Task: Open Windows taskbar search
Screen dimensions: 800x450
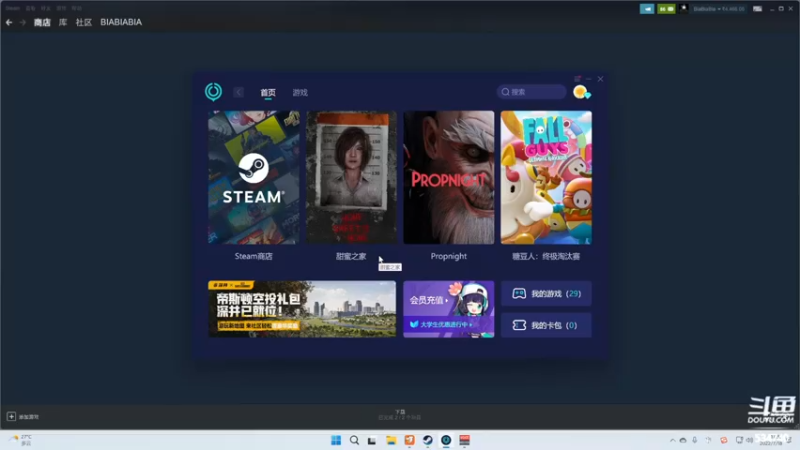Action: [354, 440]
